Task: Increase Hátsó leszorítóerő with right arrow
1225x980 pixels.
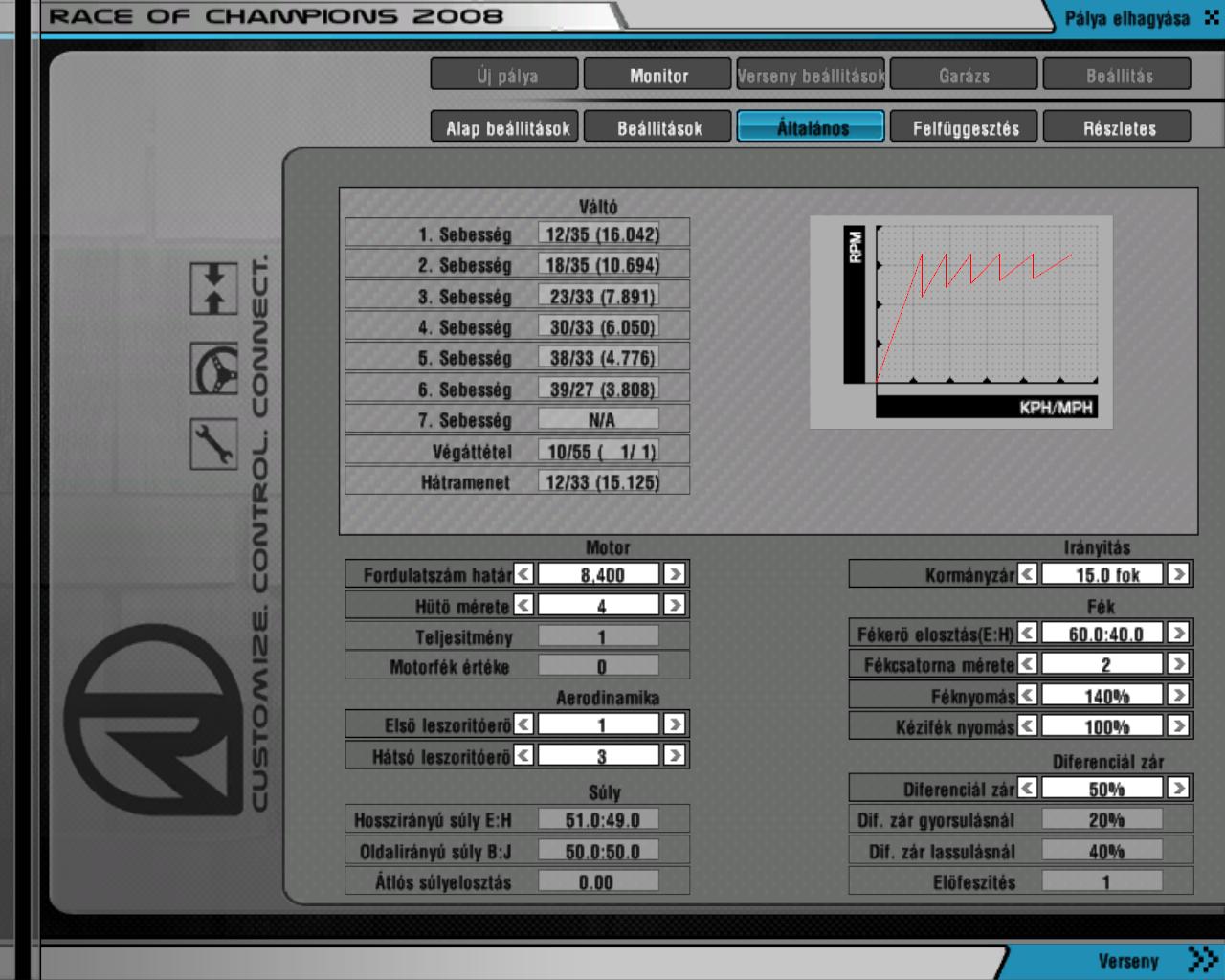Action: point(675,755)
